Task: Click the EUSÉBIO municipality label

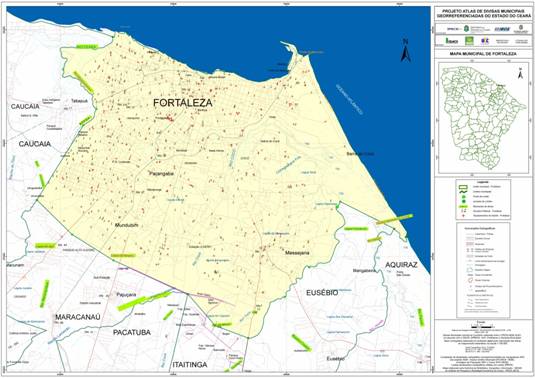Action: pos(322,293)
